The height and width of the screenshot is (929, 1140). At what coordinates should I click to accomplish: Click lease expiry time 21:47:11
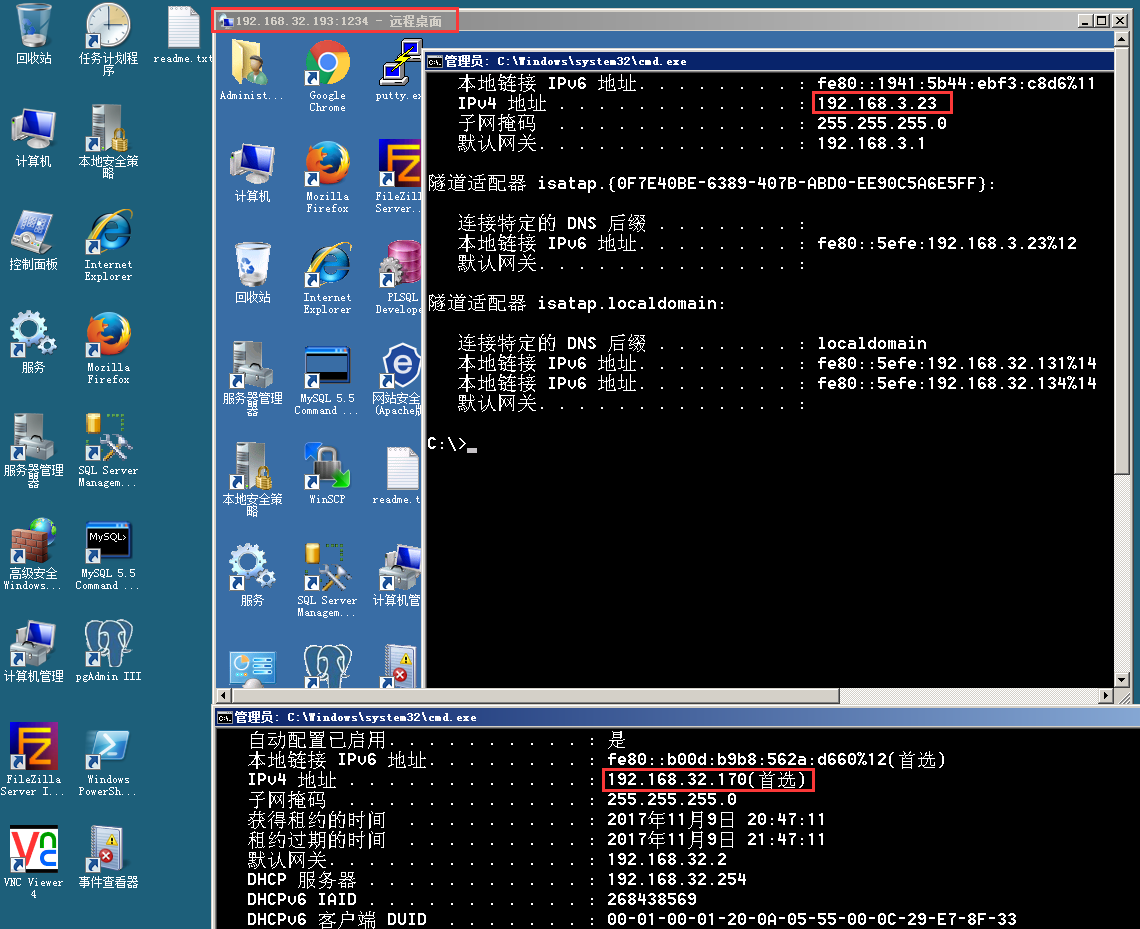(x=787, y=840)
